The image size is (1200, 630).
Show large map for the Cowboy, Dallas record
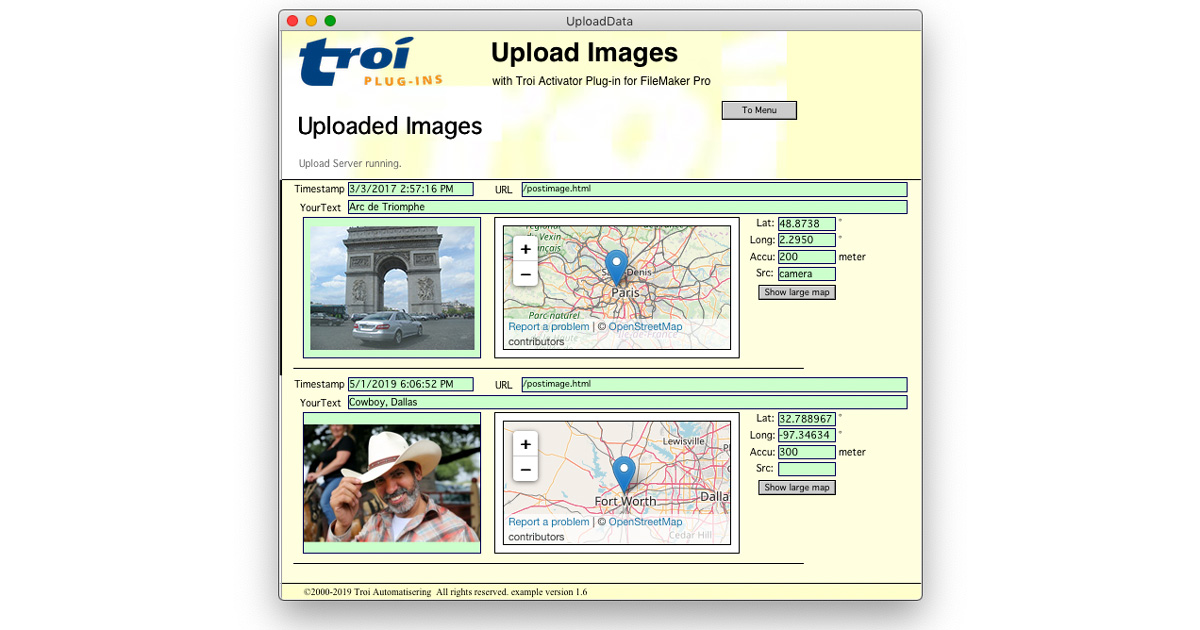796,487
